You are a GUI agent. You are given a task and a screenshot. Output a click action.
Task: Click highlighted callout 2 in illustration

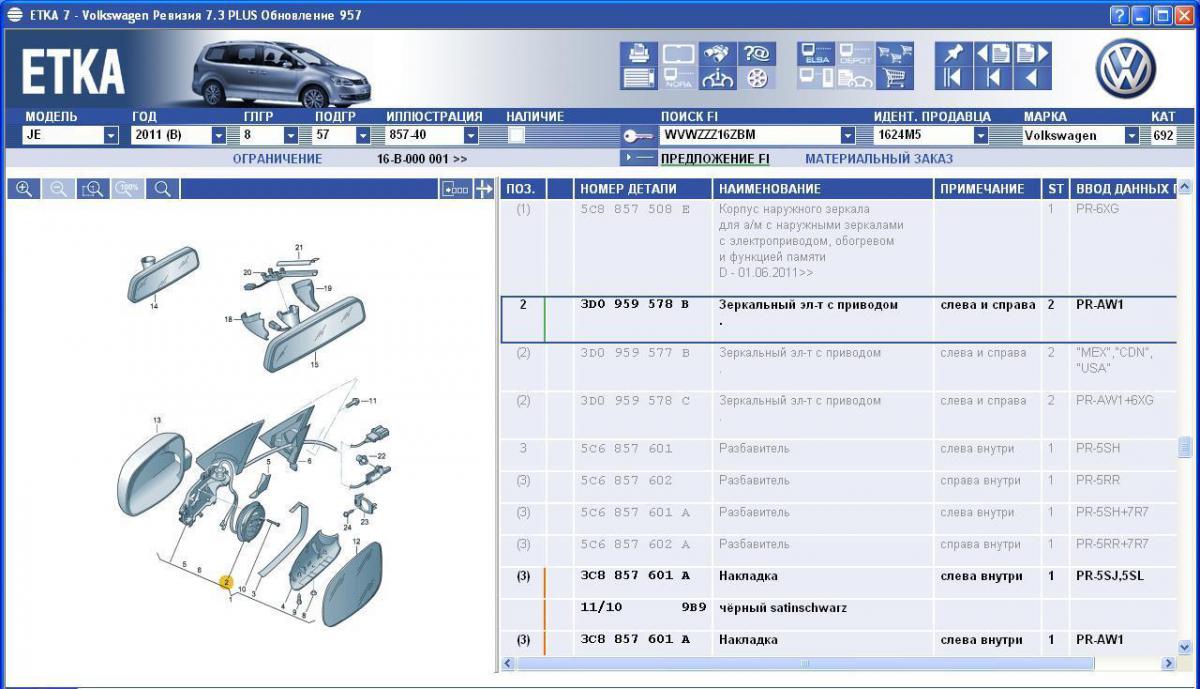tap(228, 581)
